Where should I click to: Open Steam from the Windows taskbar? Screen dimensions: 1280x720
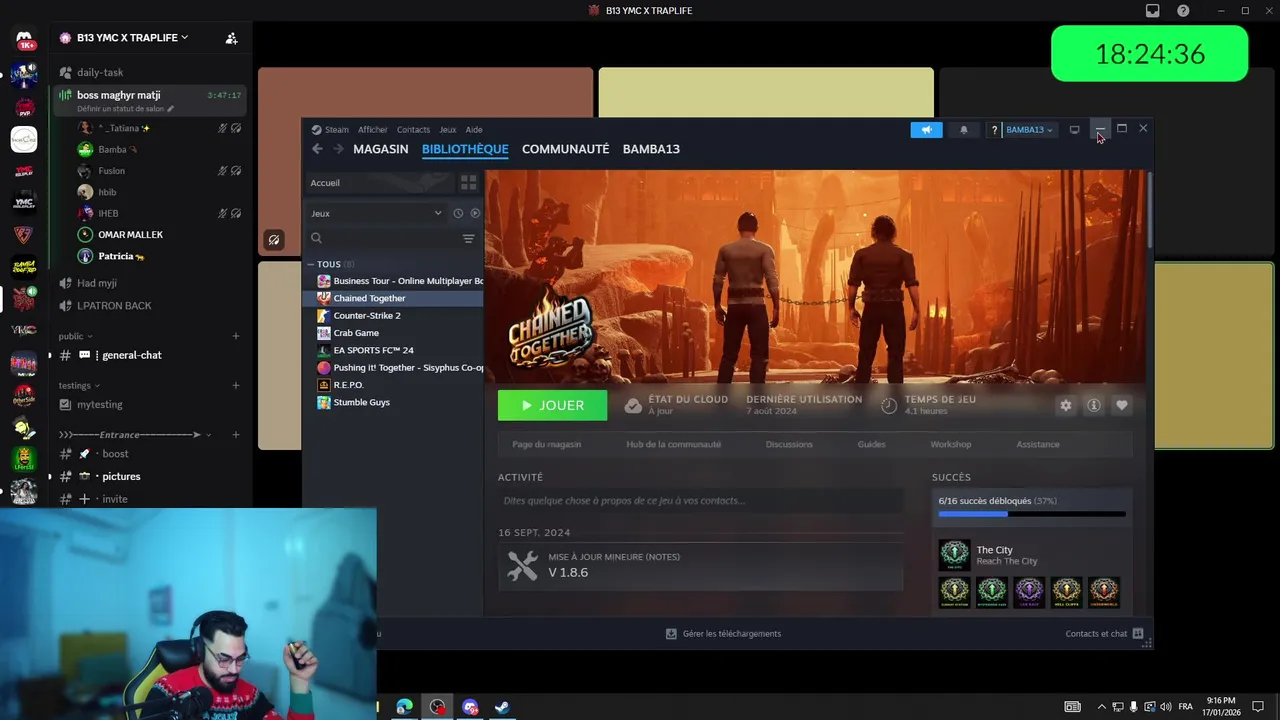click(x=502, y=707)
